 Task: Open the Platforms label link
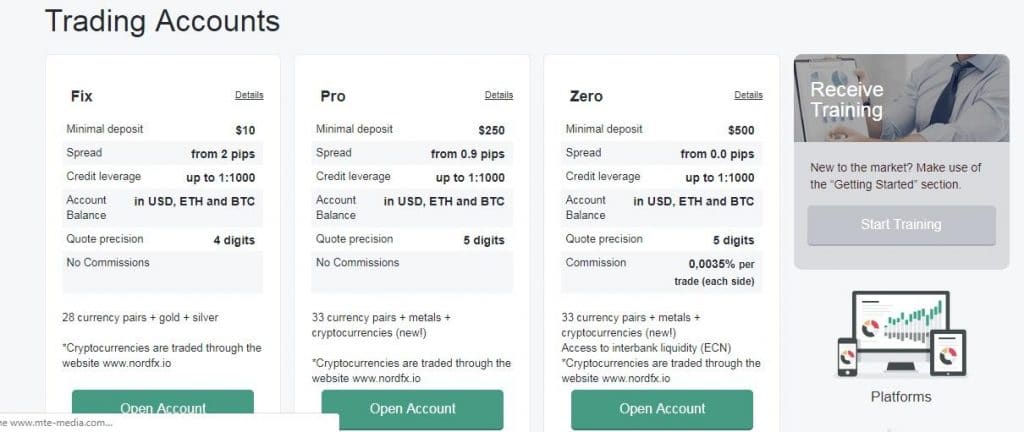point(900,397)
